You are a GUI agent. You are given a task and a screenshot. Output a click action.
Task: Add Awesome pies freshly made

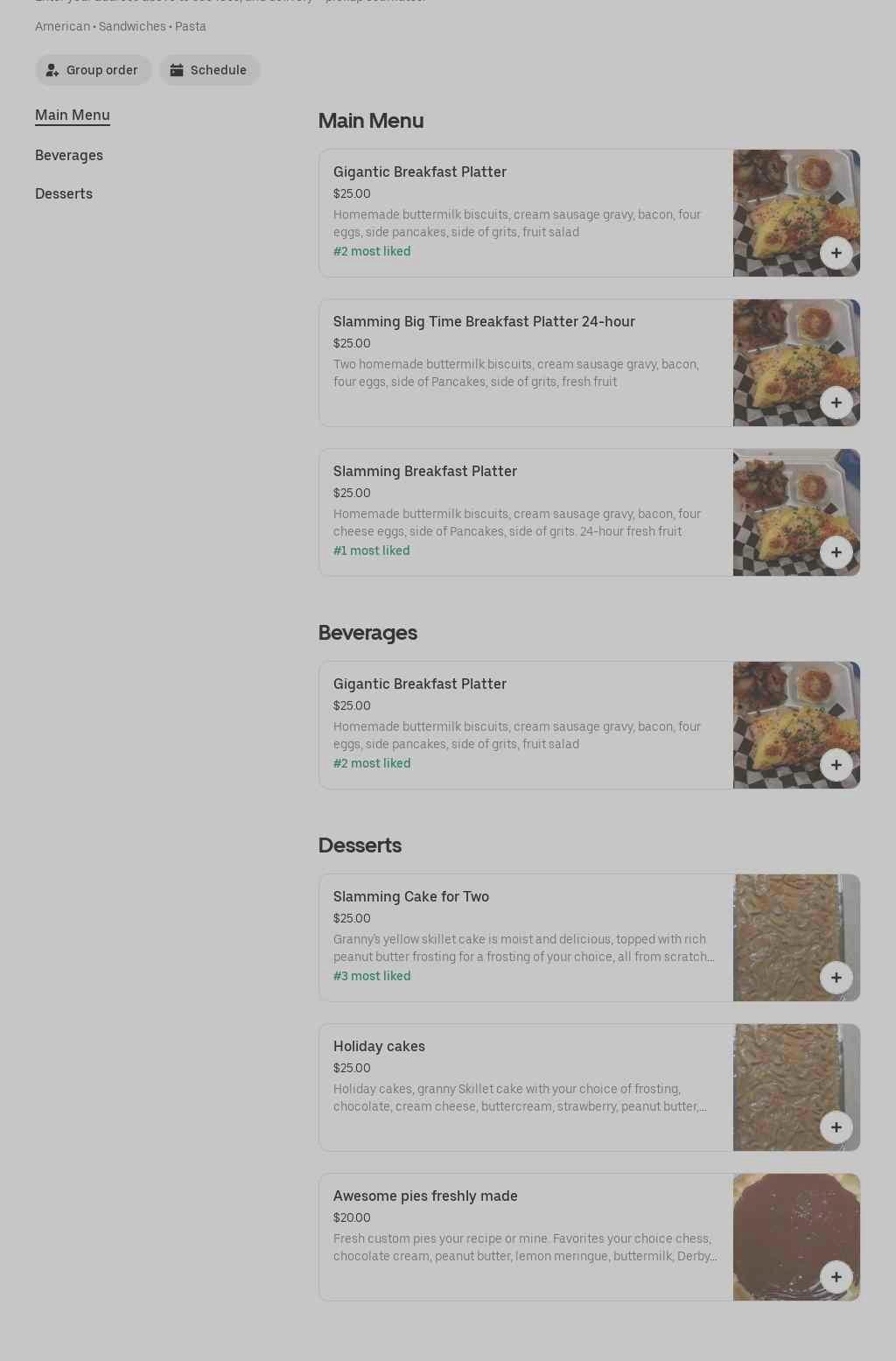pos(836,1277)
